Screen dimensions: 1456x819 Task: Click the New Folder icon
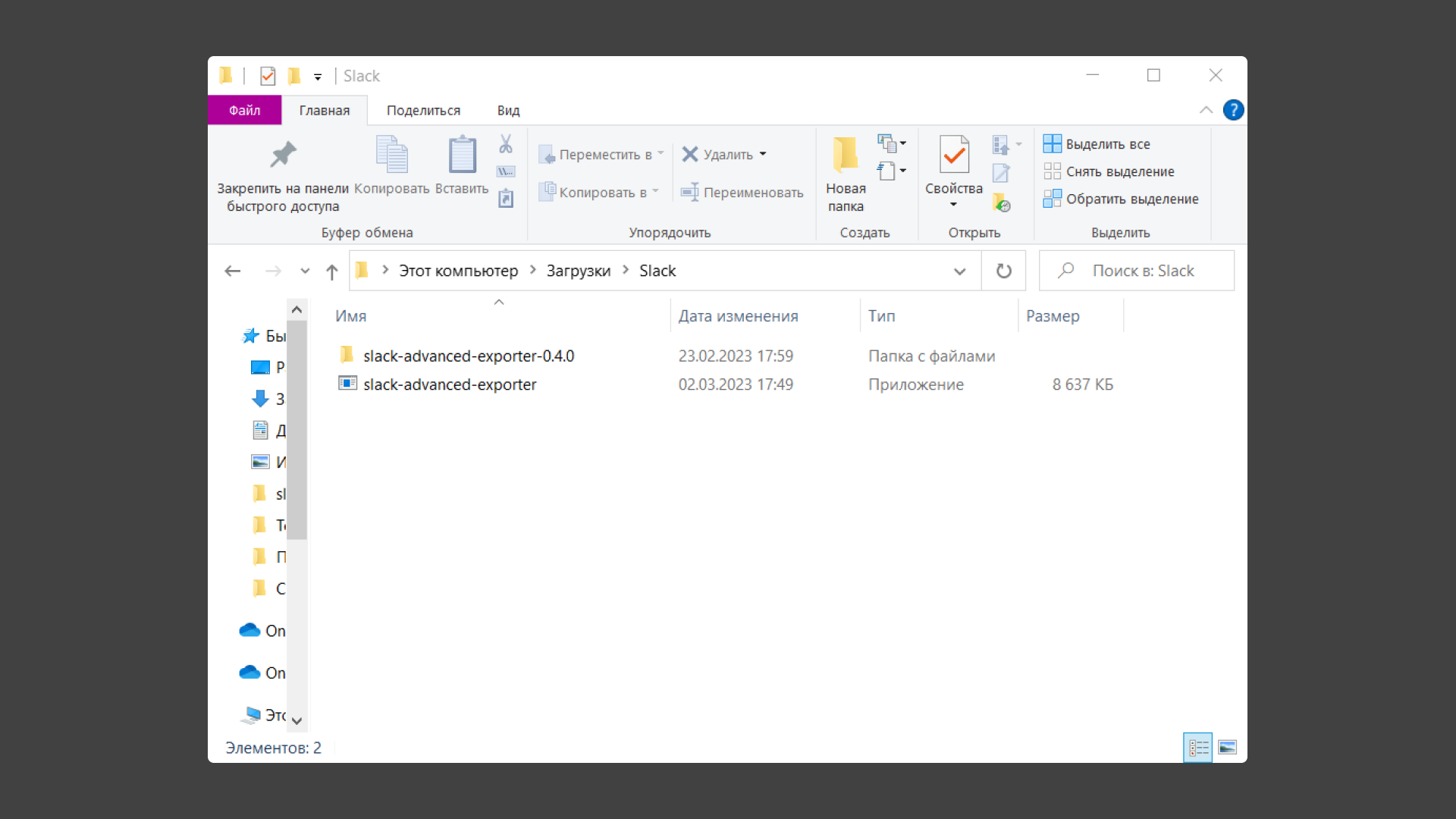coord(845,155)
